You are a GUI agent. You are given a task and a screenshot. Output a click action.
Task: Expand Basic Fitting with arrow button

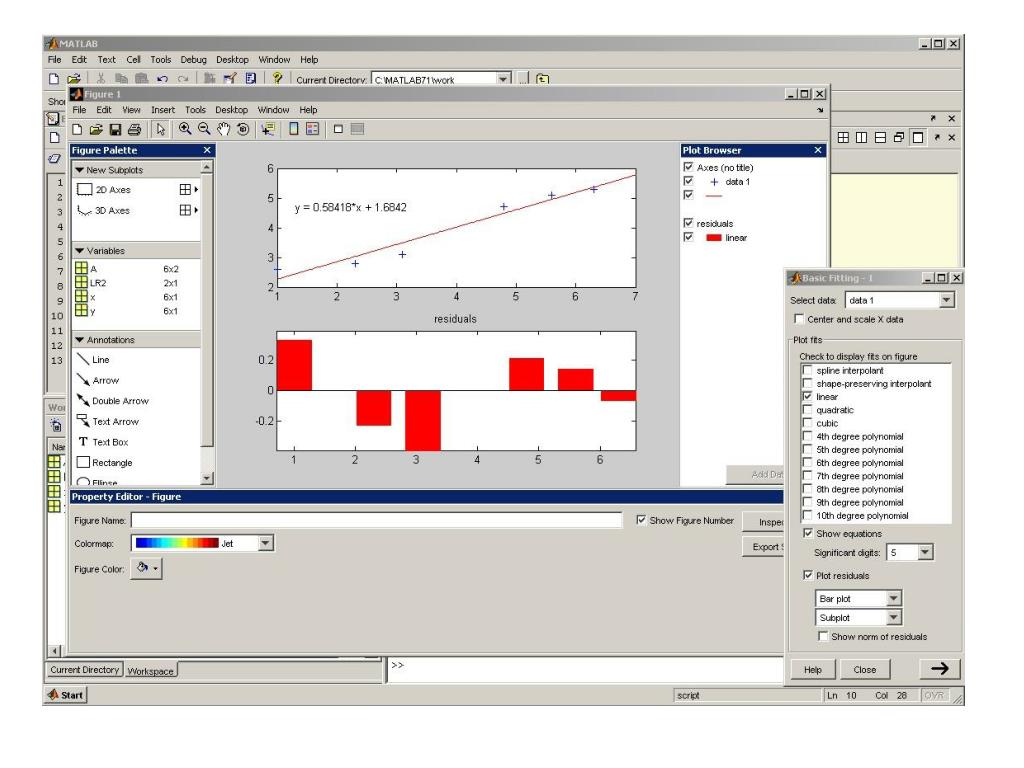pos(939,669)
